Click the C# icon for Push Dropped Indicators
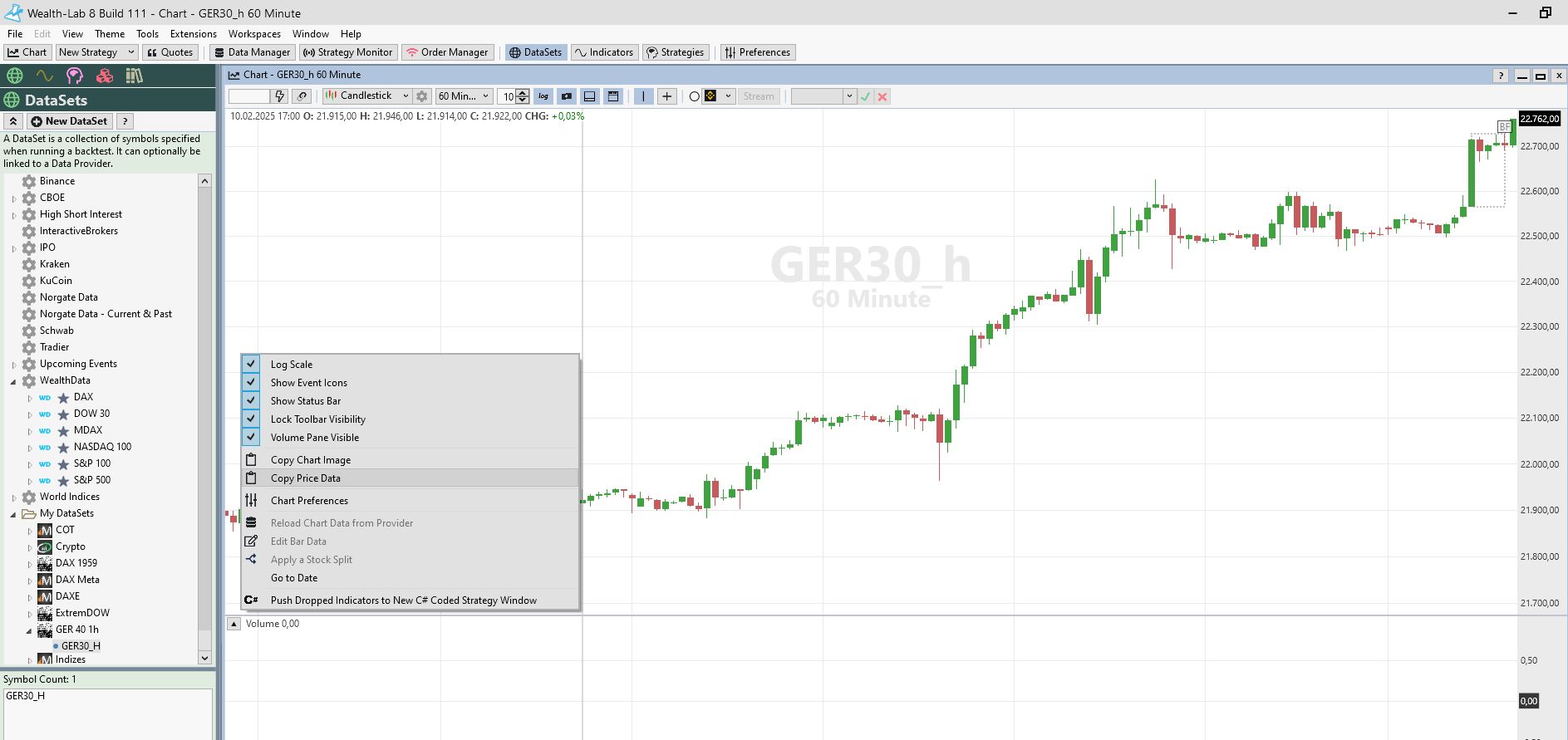The image size is (1568, 740). [251, 600]
